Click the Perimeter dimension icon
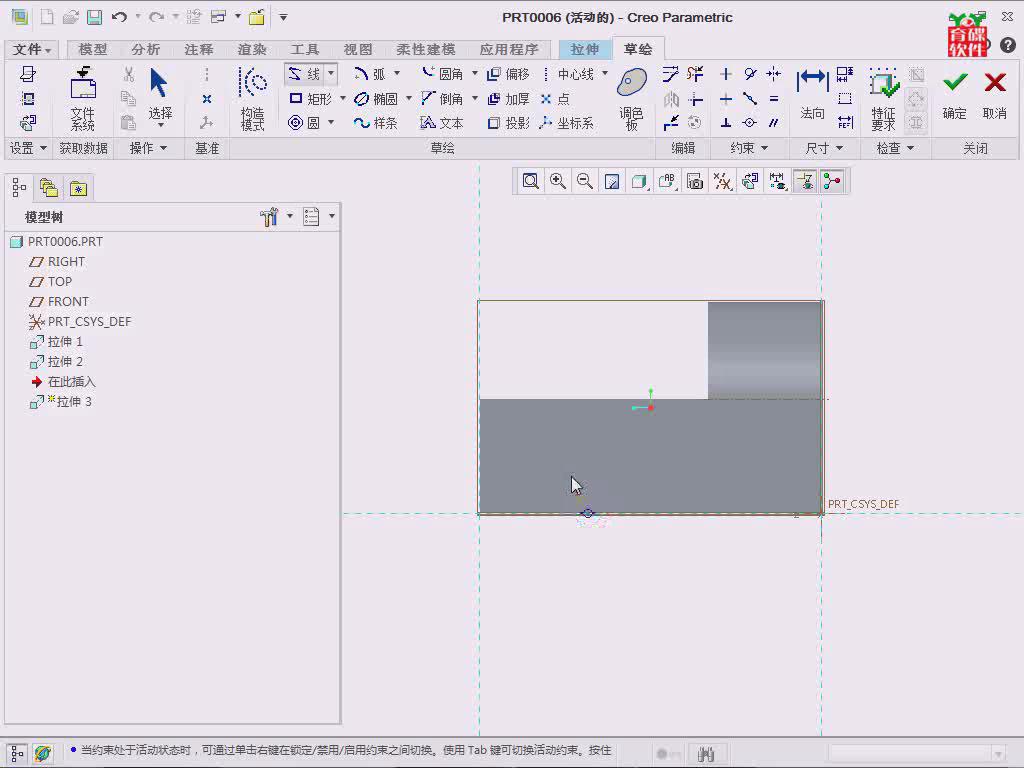Screen dimensions: 1024x768 point(845,99)
